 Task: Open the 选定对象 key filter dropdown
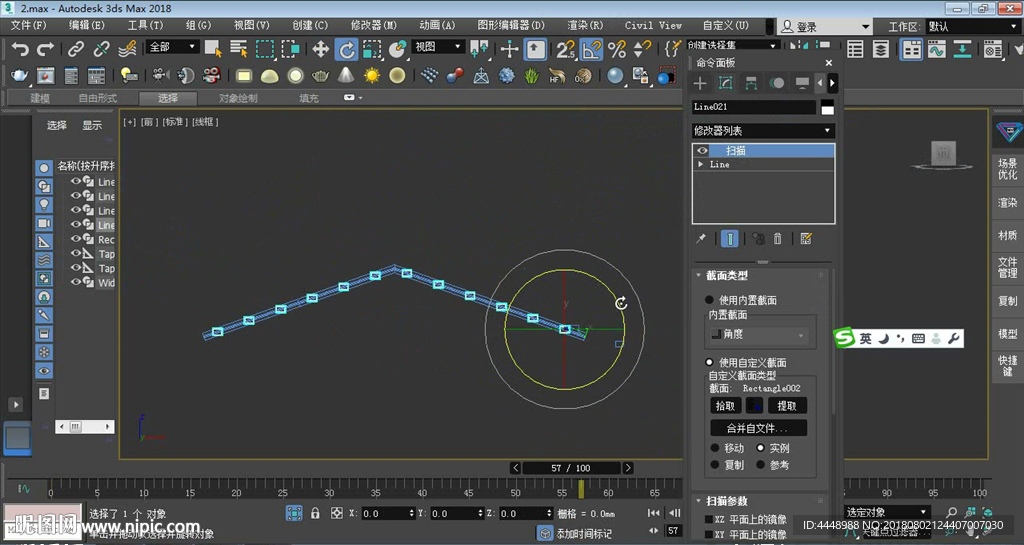[x=886, y=512]
